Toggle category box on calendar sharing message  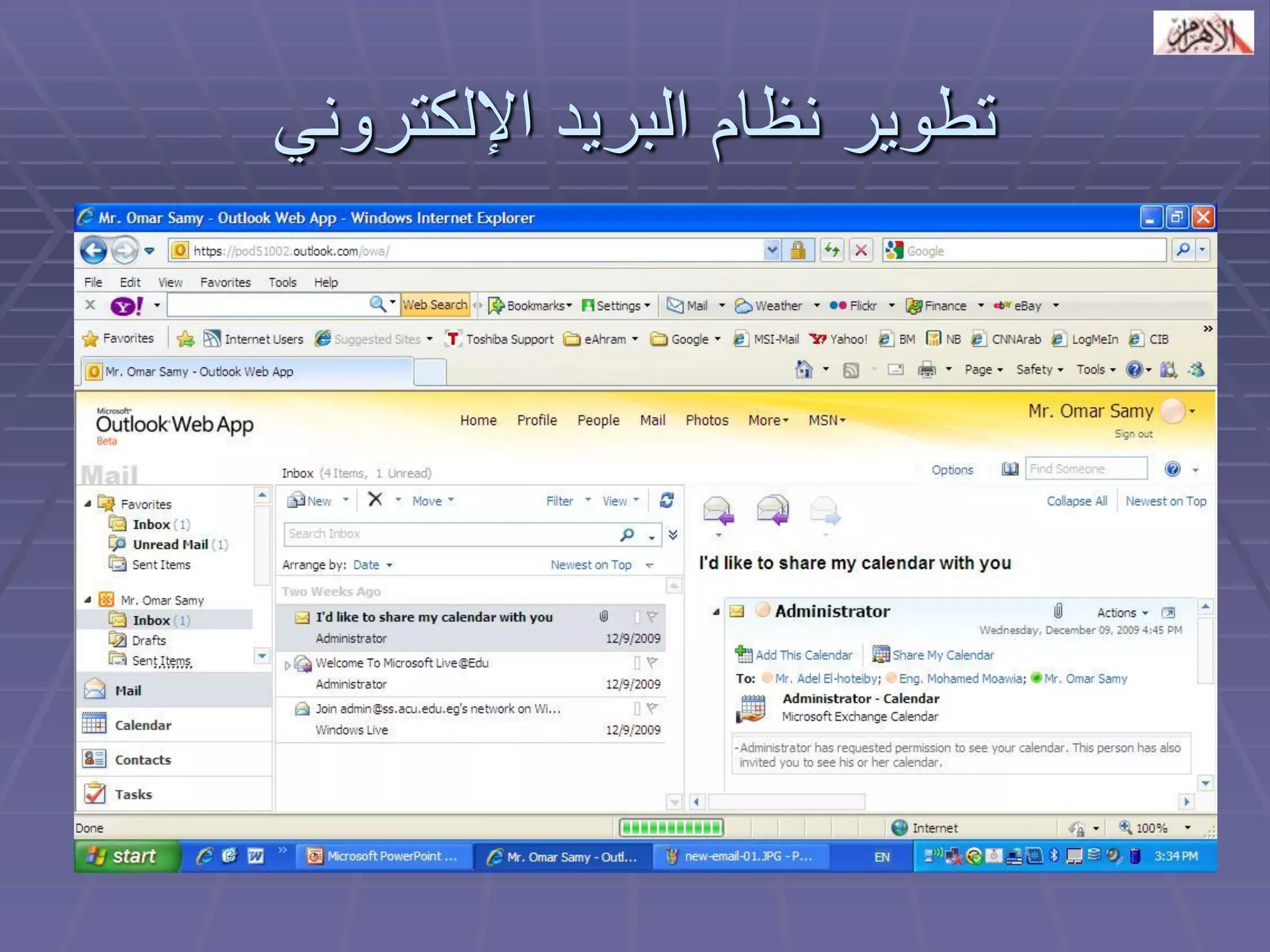637,617
